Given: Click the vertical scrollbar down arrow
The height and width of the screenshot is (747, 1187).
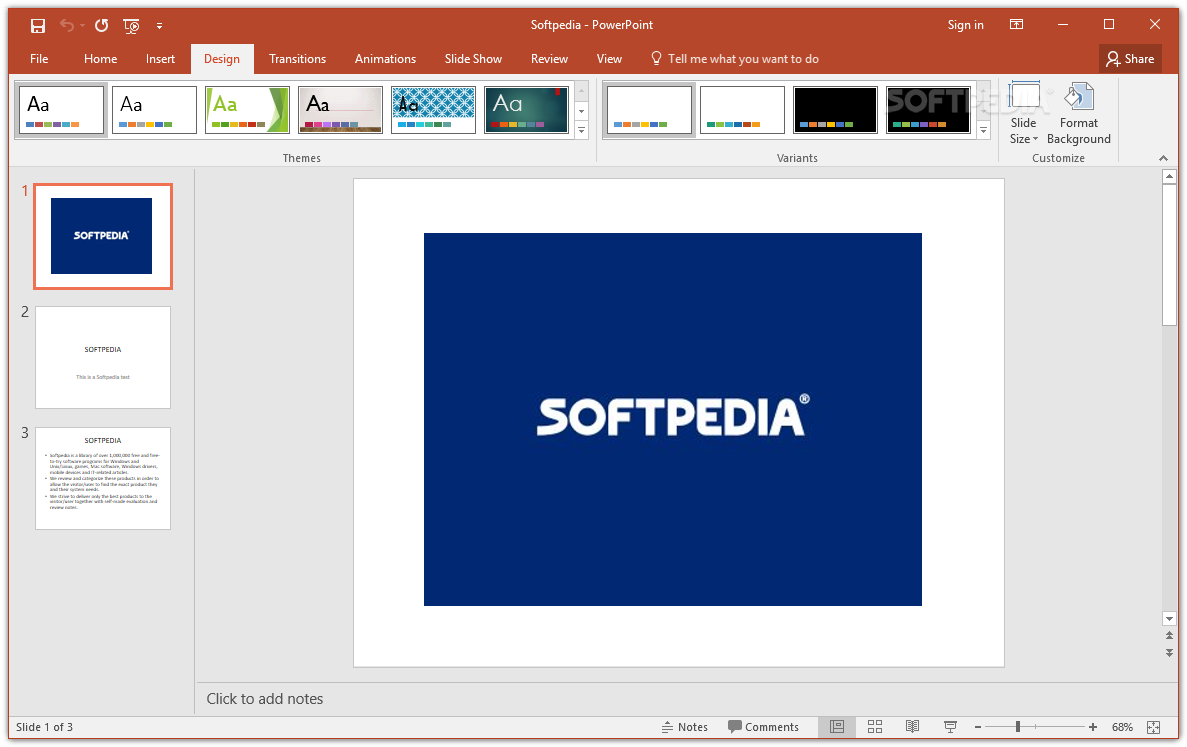Looking at the screenshot, I should click(x=1169, y=618).
